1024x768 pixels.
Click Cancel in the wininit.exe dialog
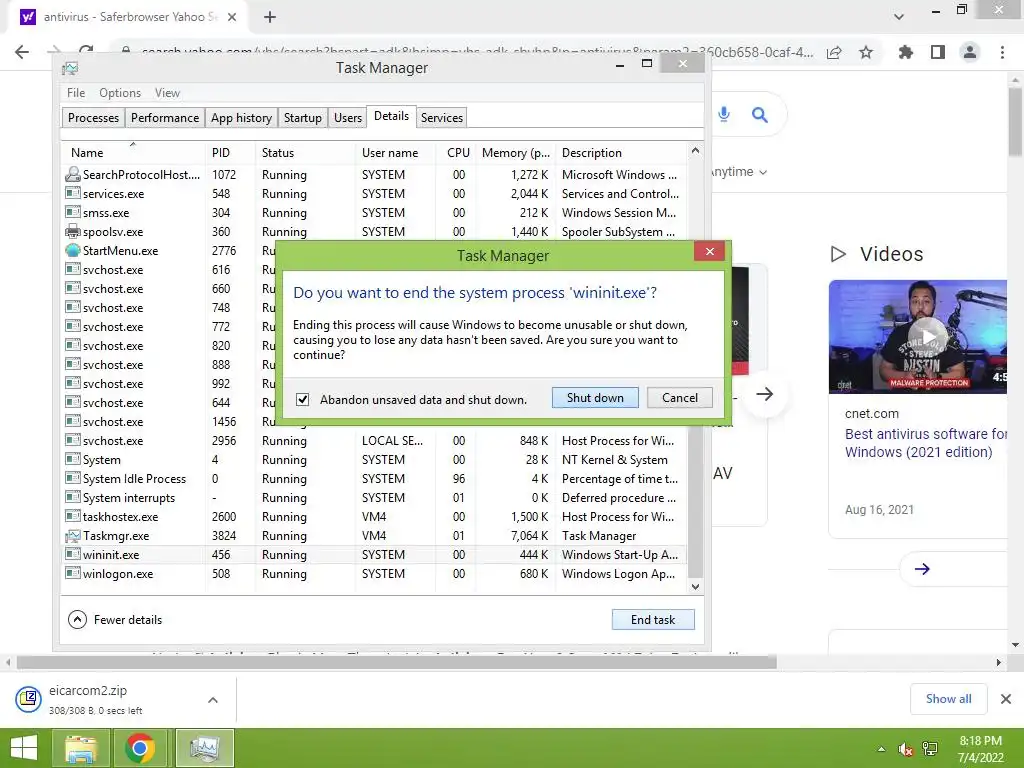(x=680, y=398)
